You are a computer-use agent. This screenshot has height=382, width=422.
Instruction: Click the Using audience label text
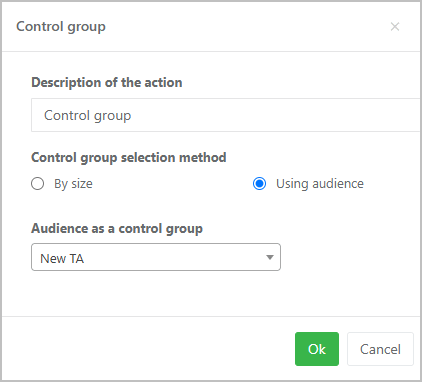pyautogui.click(x=320, y=184)
